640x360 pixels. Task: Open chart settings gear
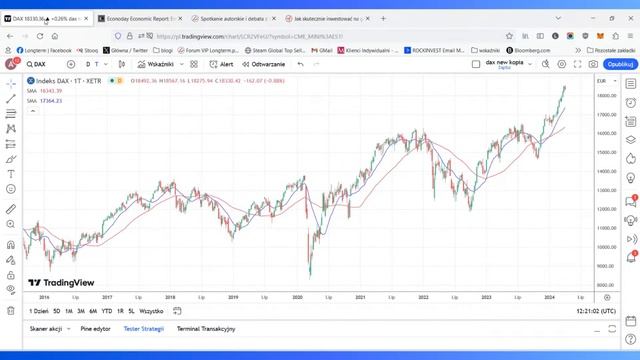[x=562, y=64]
